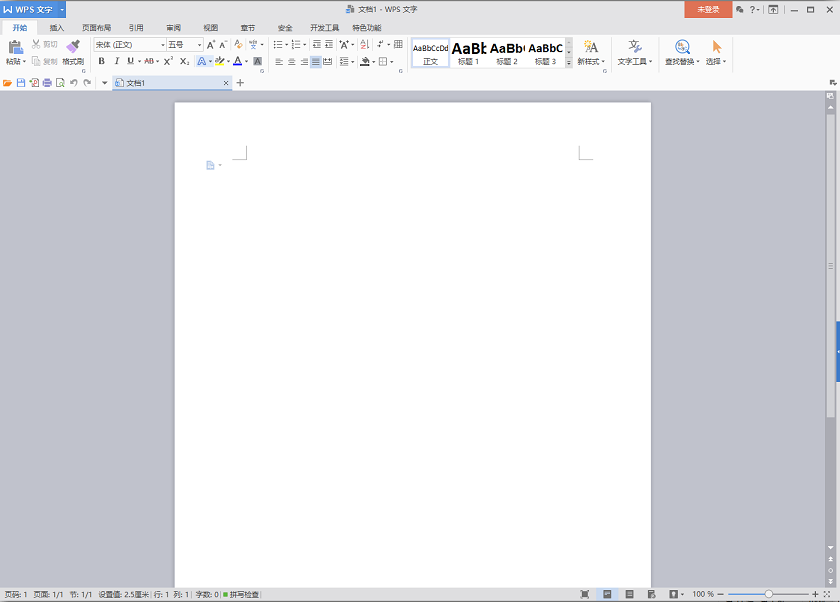
Task: Click the print icon in quick access toolbar
Action: click(x=47, y=83)
